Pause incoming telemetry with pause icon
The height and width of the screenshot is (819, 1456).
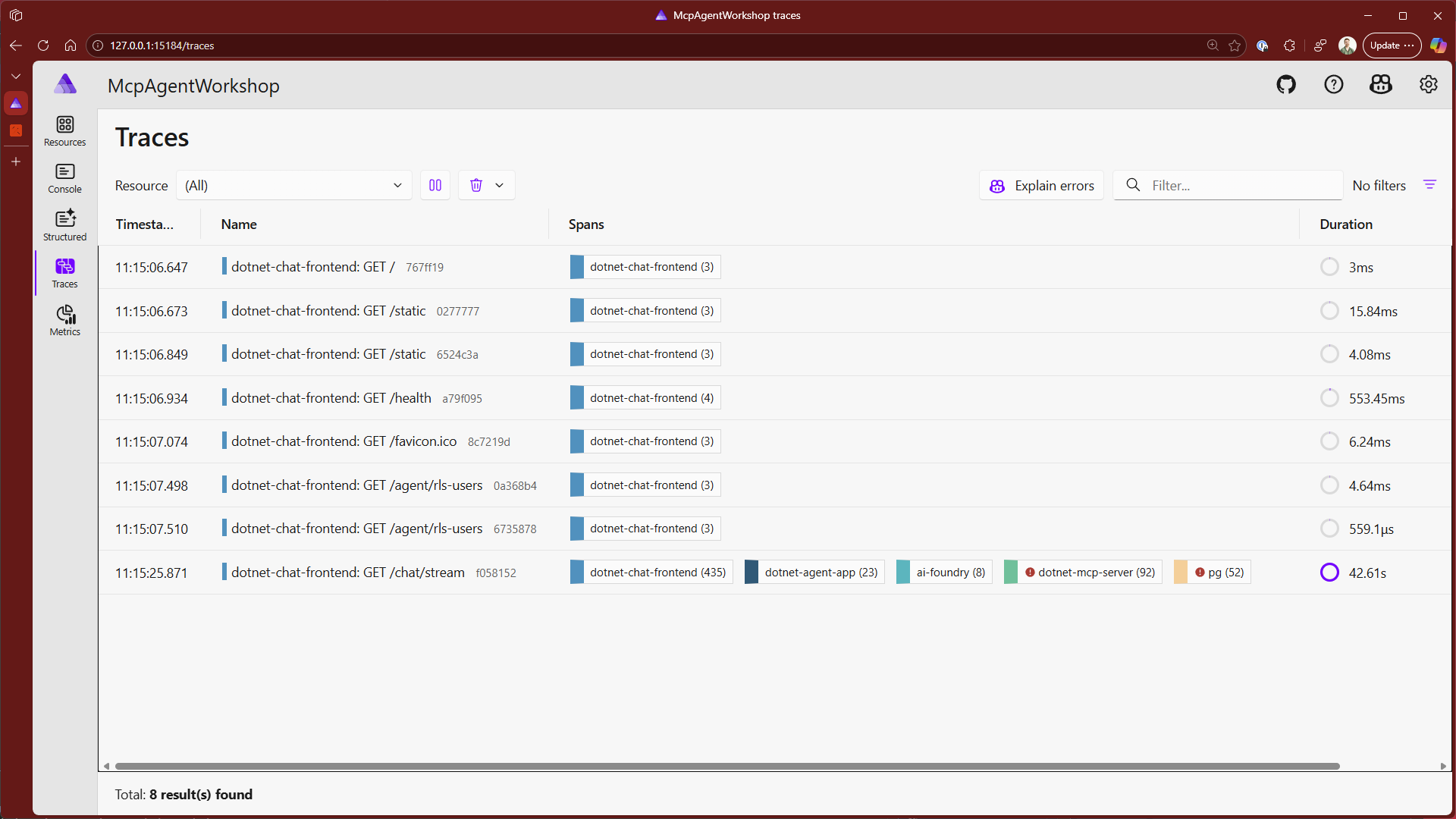pyautogui.click(x=435, y=185)
